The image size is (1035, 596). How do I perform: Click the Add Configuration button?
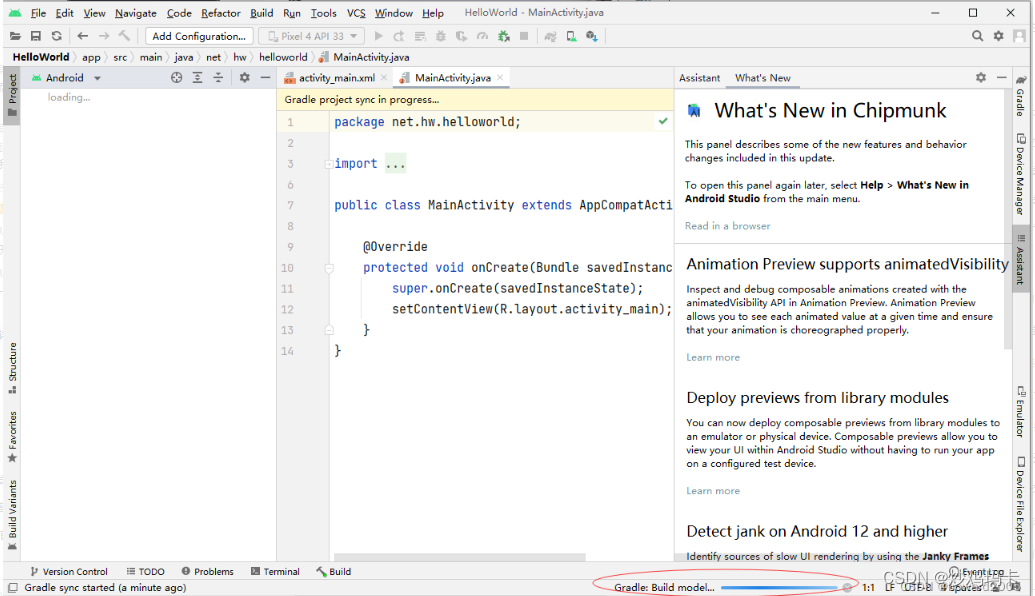[x=199, y=36]
